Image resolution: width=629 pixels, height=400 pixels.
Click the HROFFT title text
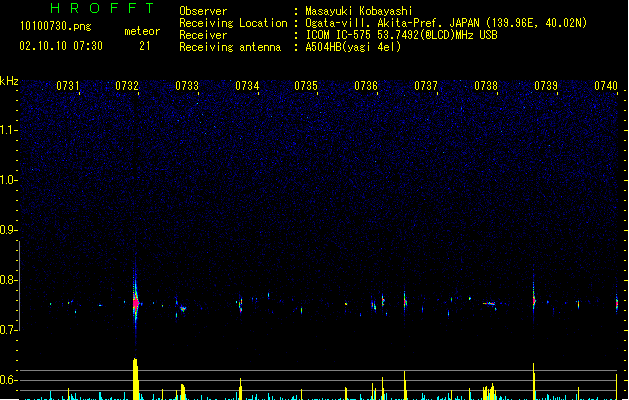point(103,8)
